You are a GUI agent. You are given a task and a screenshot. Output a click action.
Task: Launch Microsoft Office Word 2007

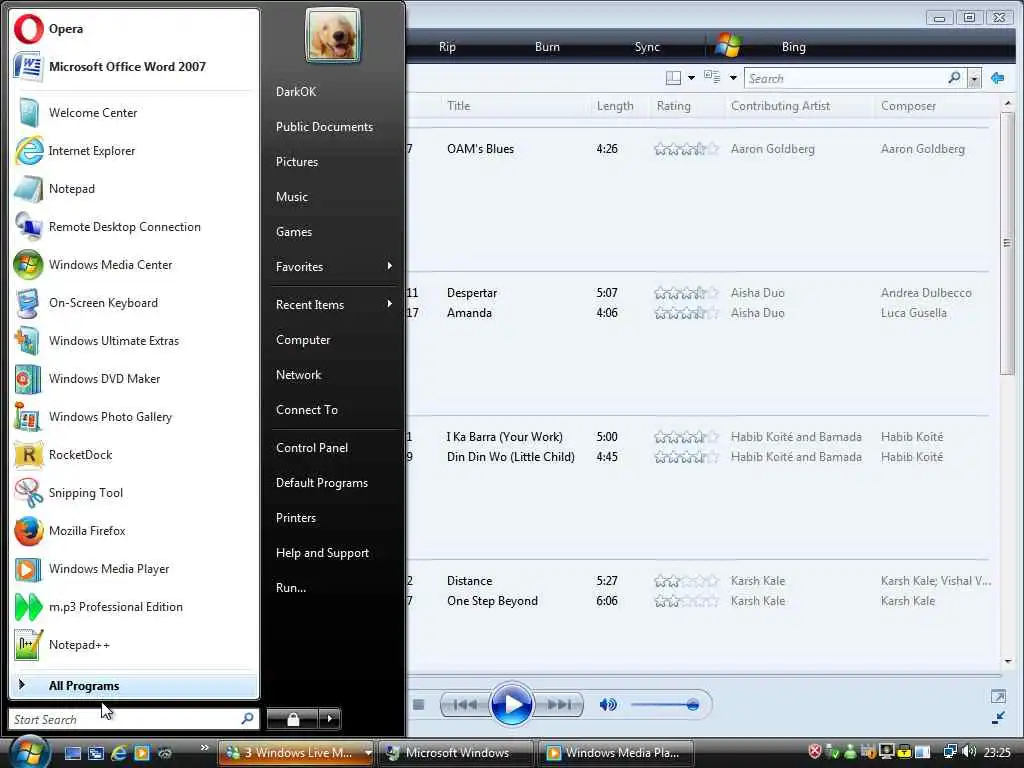click(x=134, y=67)
